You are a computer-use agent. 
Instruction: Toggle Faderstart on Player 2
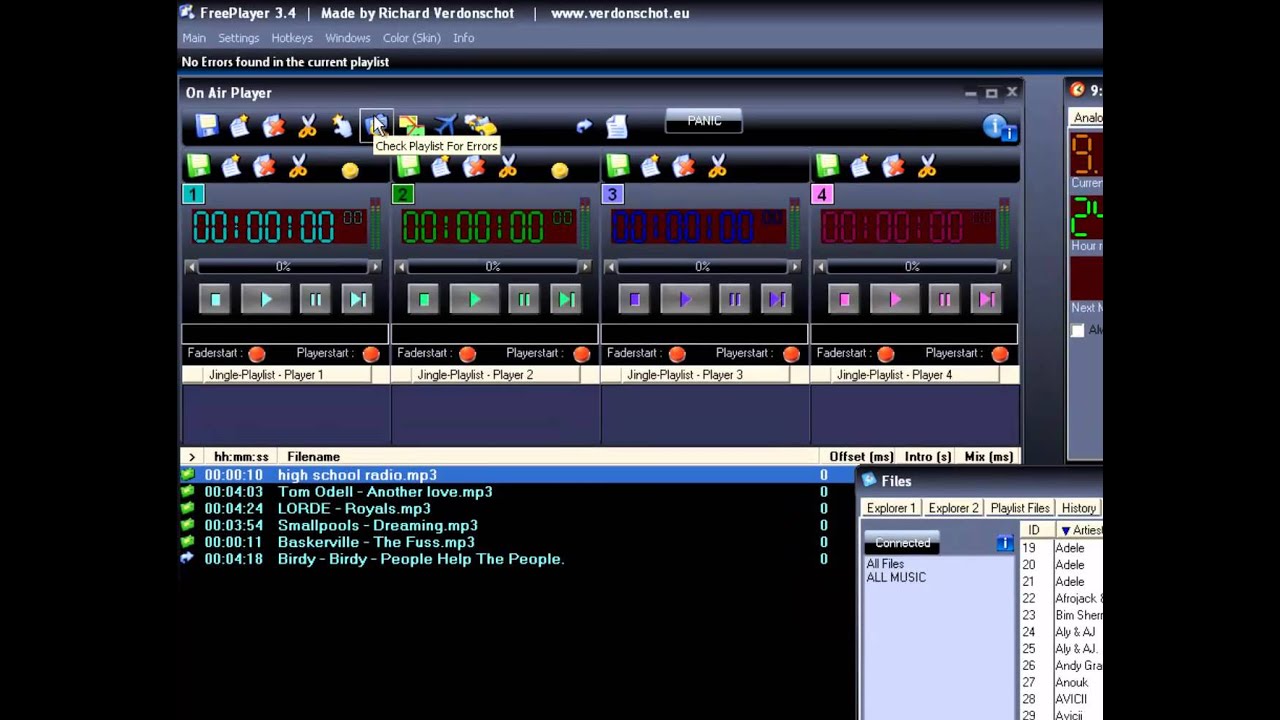[467, 354]
